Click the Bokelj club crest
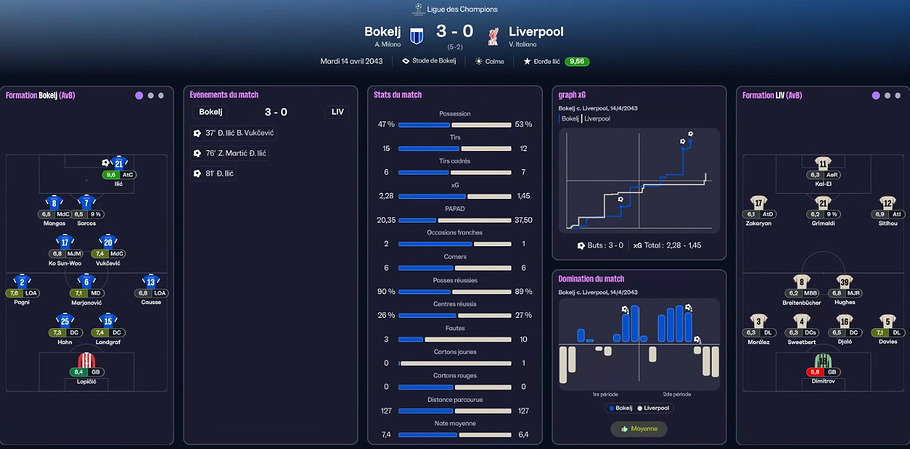This screenshot has height=449, width=910. [x=416, y=37]
